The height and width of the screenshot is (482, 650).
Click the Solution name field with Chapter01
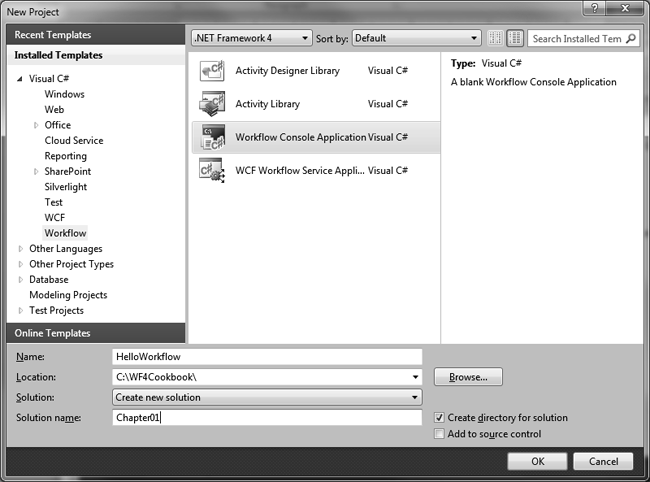coord(267,417)
